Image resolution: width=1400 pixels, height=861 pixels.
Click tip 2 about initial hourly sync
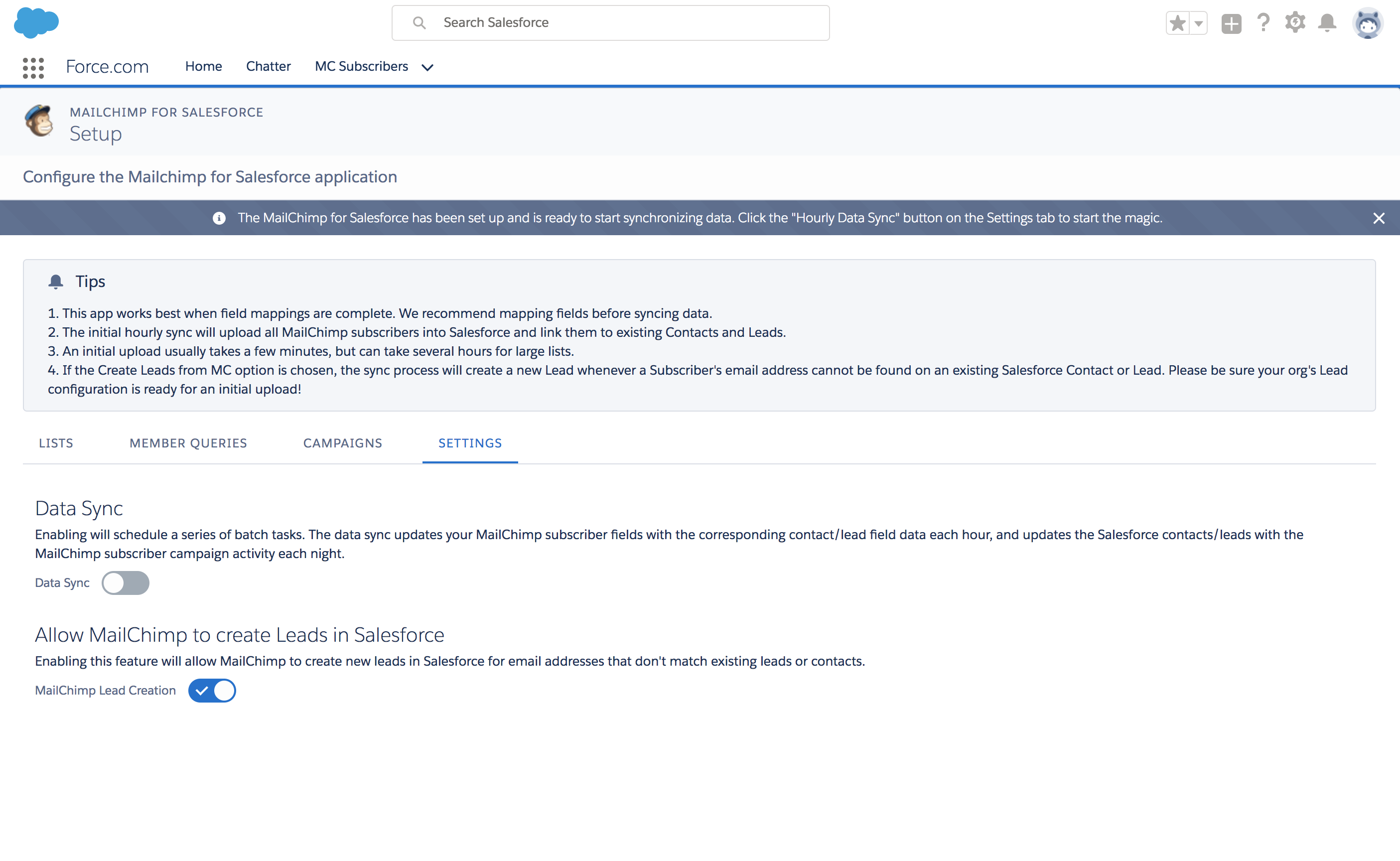[417, 332]
